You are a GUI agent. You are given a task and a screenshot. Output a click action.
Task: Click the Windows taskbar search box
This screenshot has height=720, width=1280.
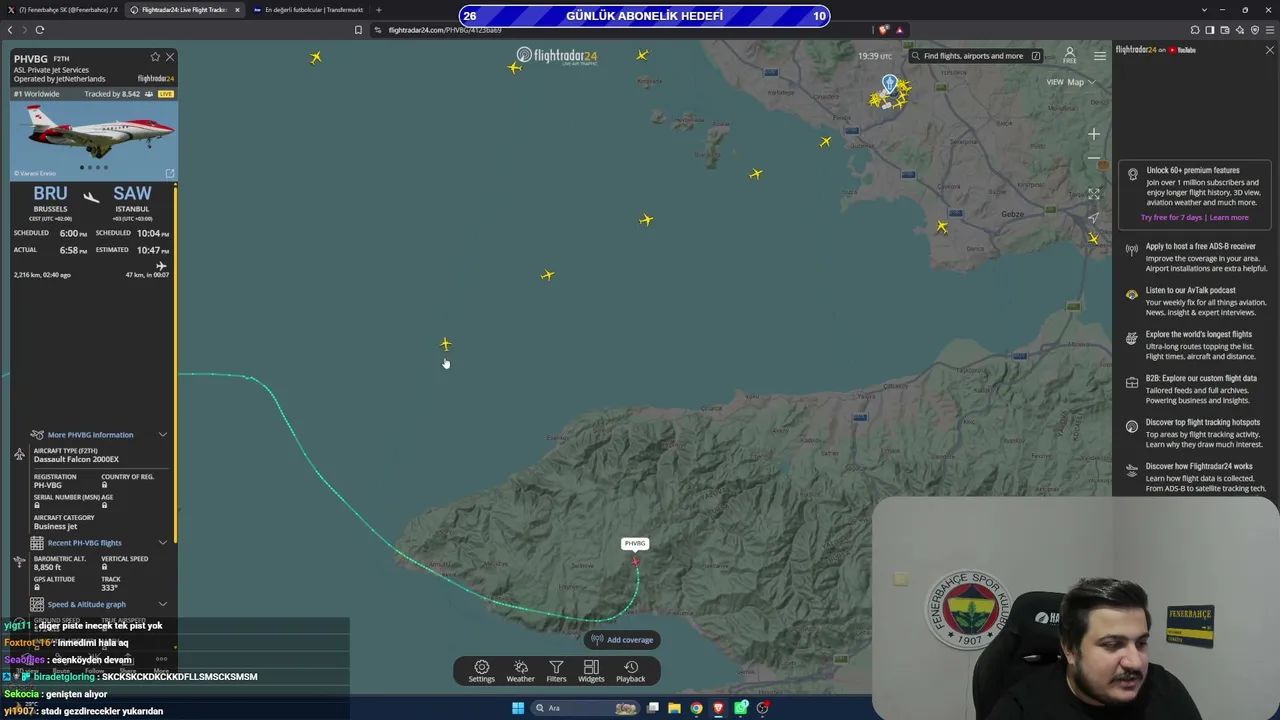(587, 708)
